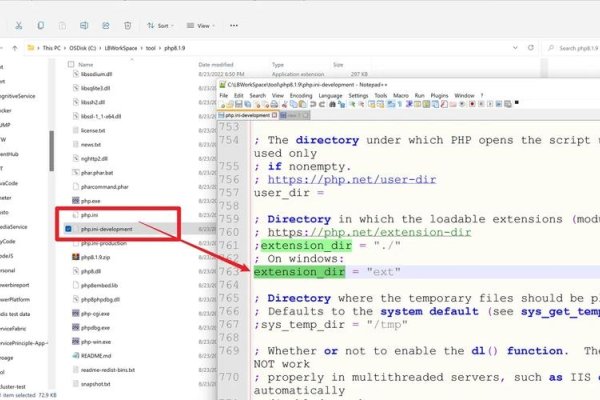Image resolution: width=600 pixels, height=400 pixels.
Task: Select php.ini-production file in list
Action: 104,243
